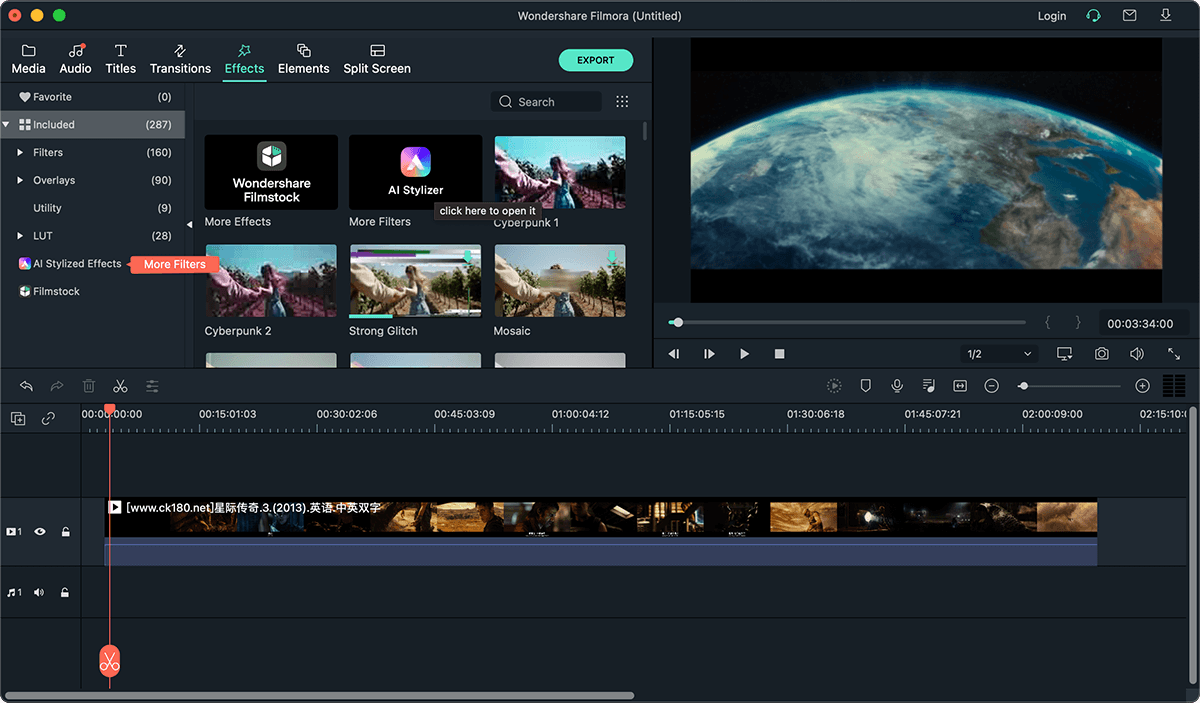Click the zoom-to-fit timeline icon

(x=960, y=386)
